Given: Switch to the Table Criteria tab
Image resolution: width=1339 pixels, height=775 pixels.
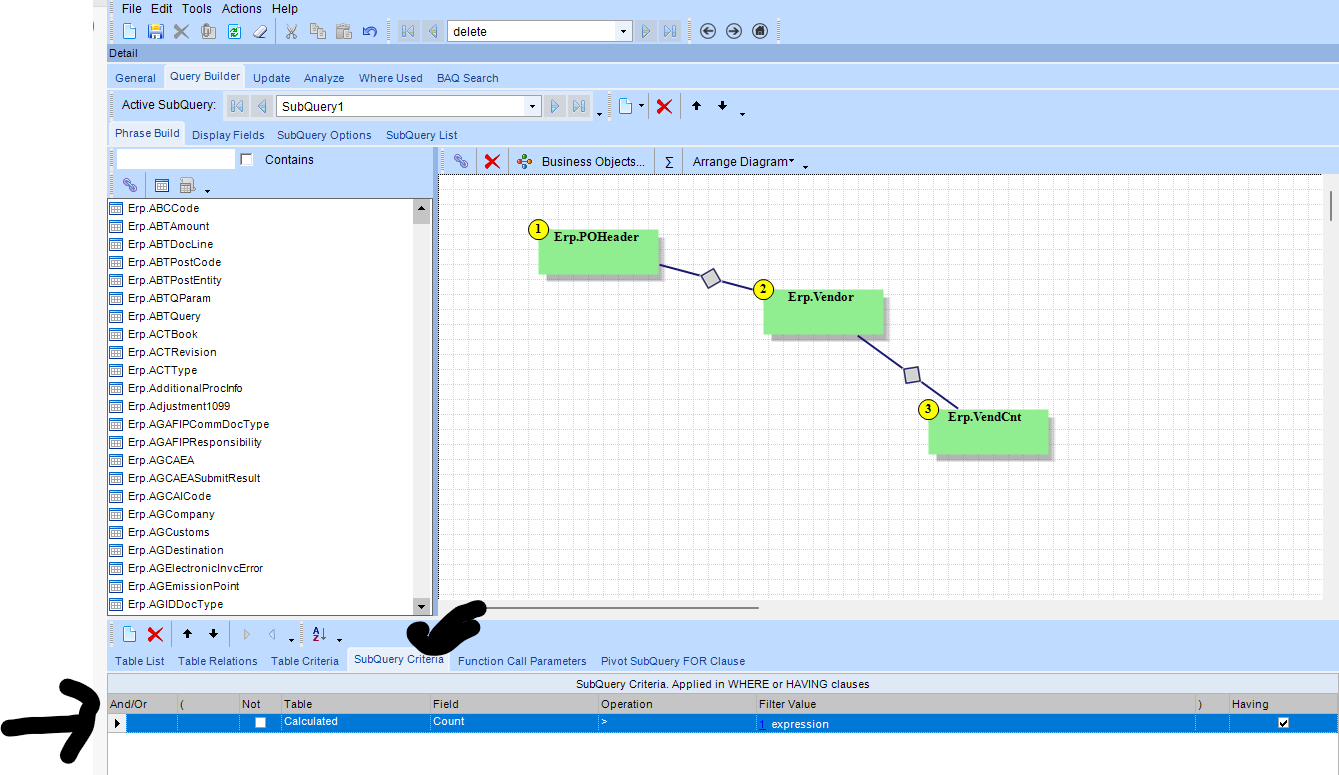Looking at the screenshot, I should [x=305, y=661].
